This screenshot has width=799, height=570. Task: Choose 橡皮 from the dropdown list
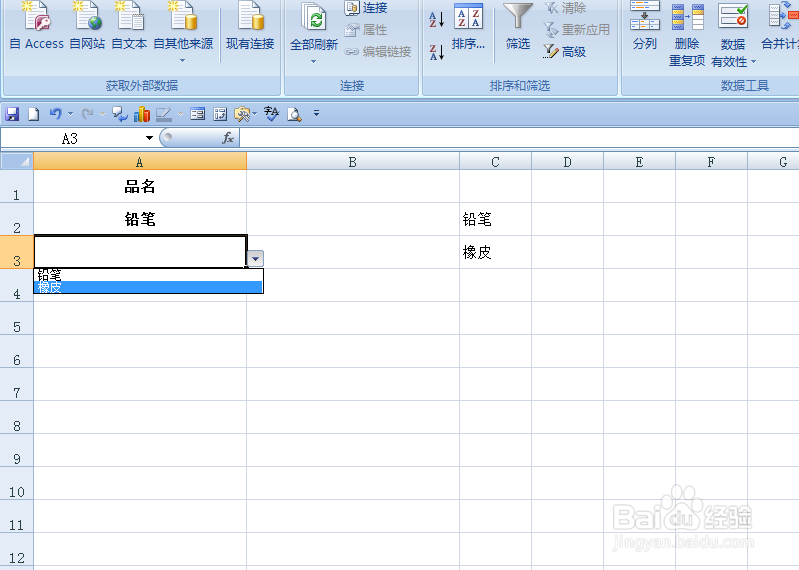148,287
